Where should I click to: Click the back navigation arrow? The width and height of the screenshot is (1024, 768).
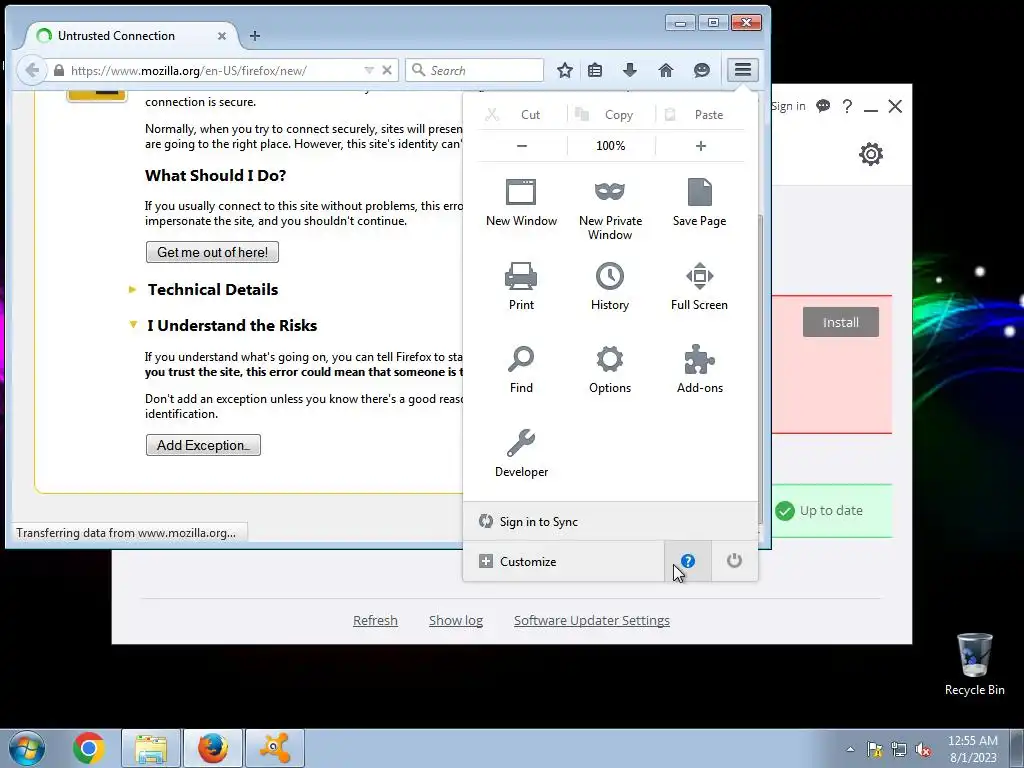pyautogui.click(x=32, y=71)
